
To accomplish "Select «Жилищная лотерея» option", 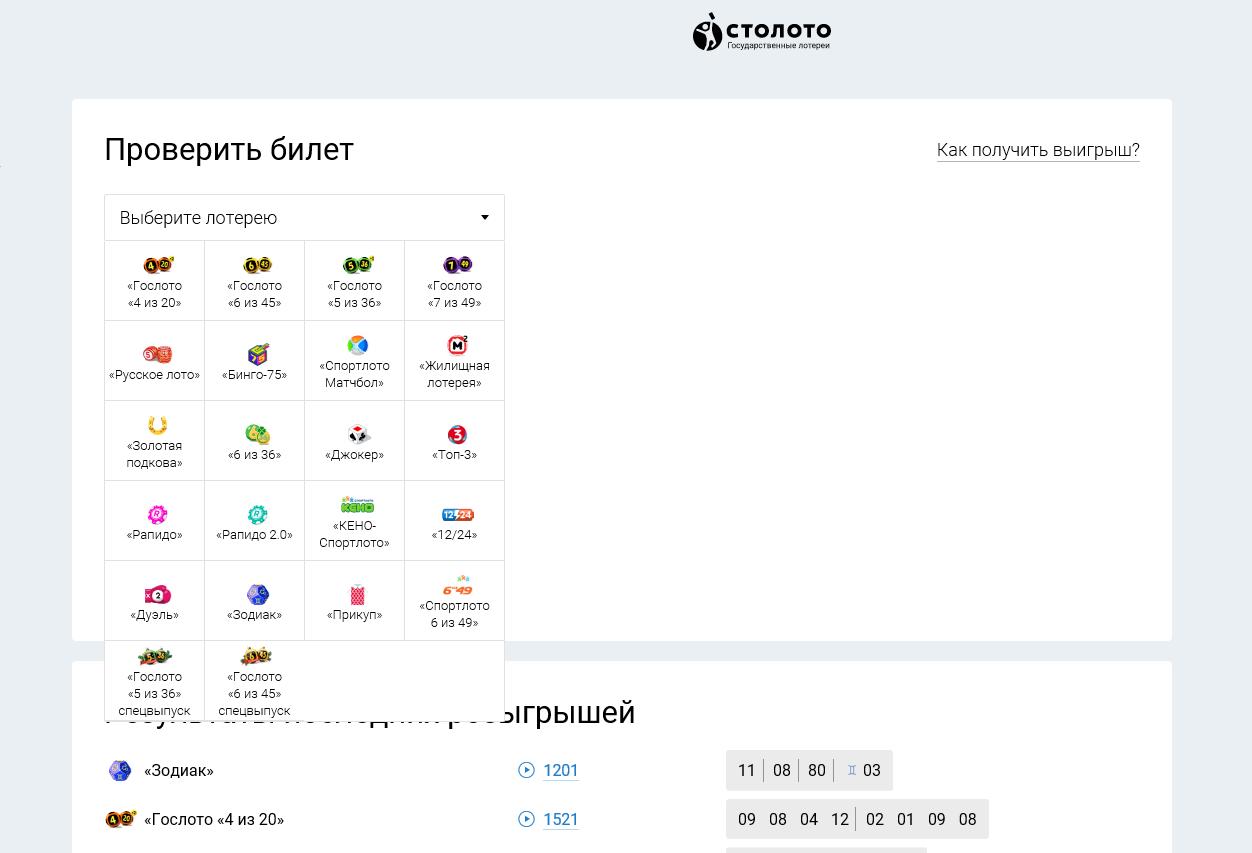I will (x=455, y=361).
